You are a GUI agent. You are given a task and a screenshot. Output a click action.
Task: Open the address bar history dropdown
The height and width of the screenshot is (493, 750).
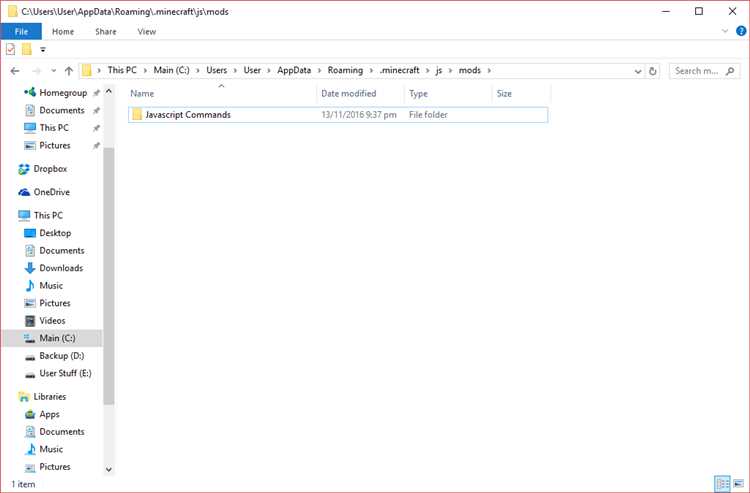(638, 71)
